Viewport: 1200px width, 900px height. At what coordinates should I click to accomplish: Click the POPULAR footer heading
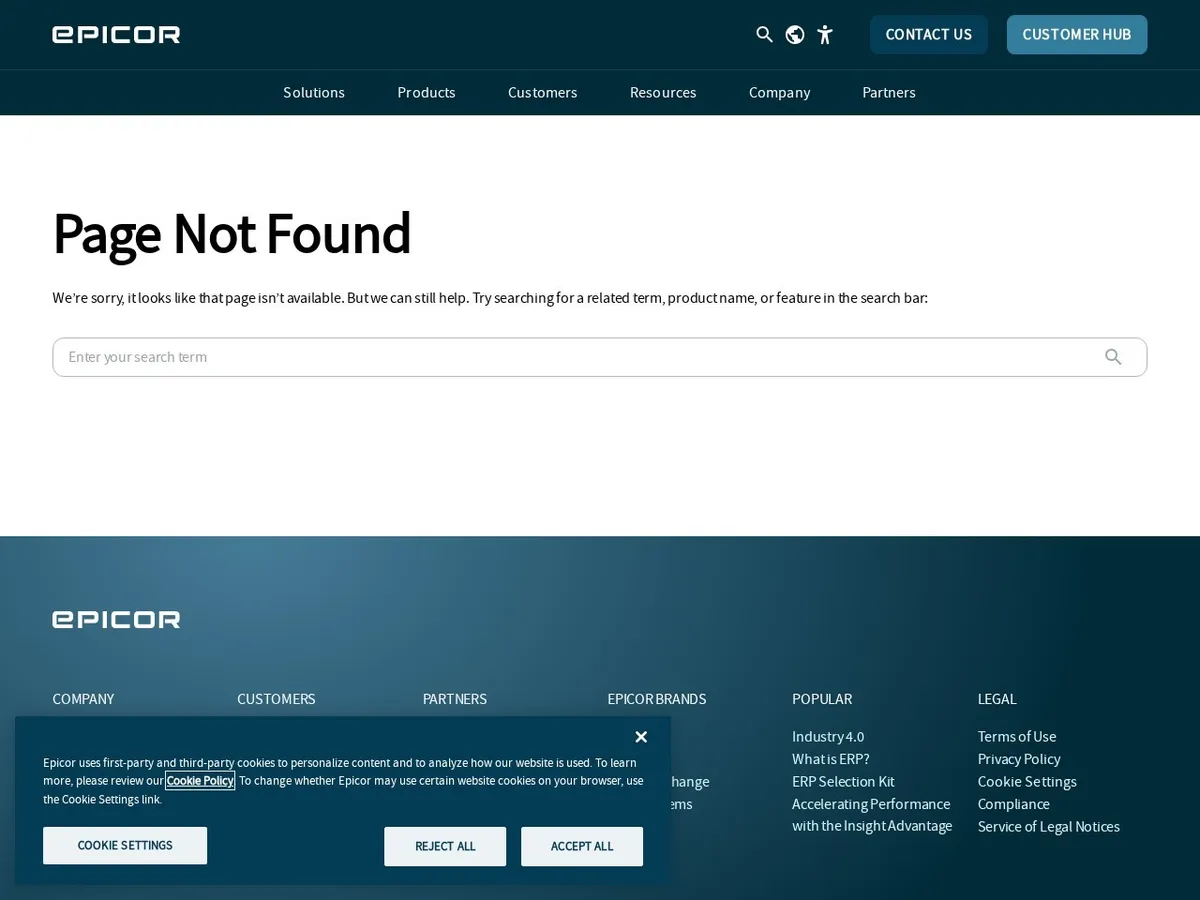pyautogui.click(x=822, y=699)
